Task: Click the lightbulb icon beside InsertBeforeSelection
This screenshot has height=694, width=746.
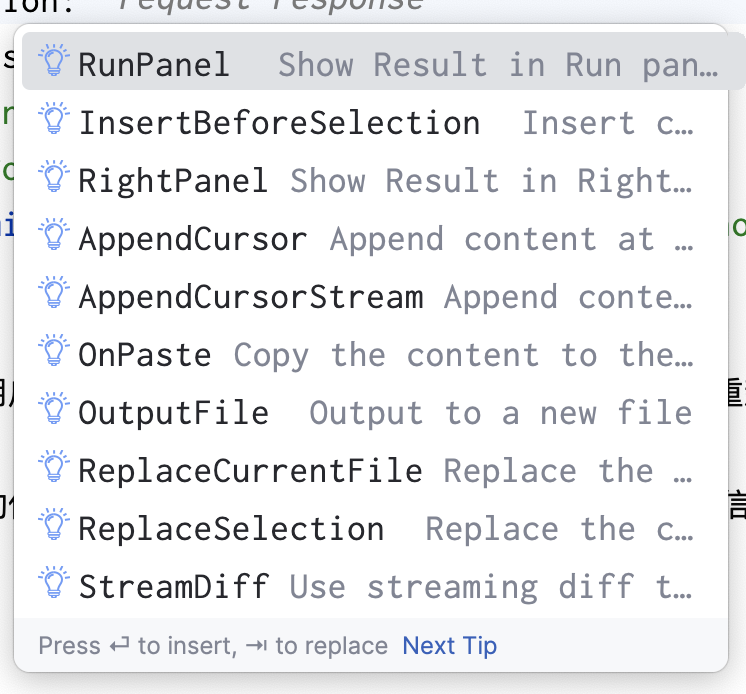Action: click(x=52, y=120)
